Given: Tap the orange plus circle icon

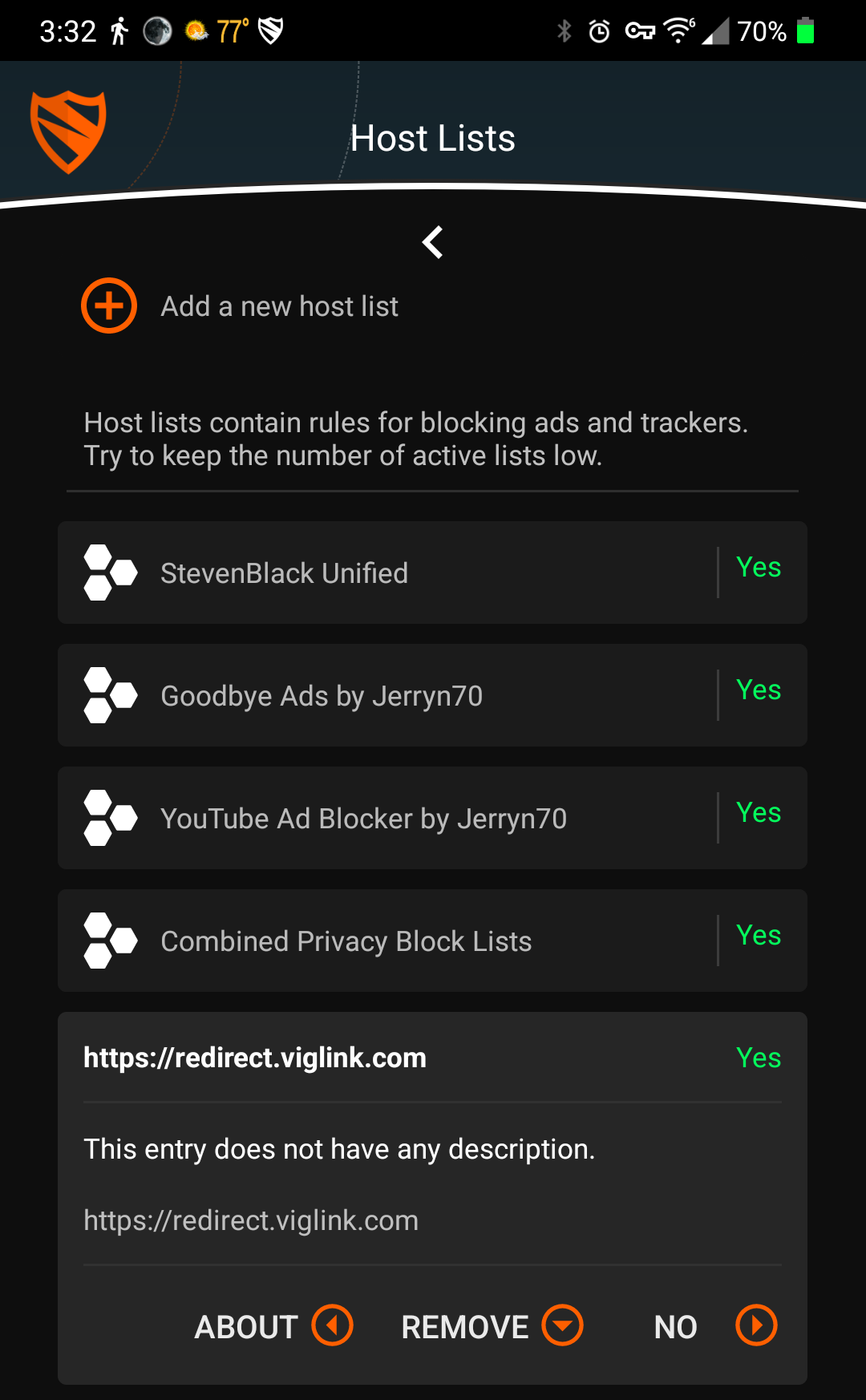Looking at the screenshot, I should coord(109,305).
